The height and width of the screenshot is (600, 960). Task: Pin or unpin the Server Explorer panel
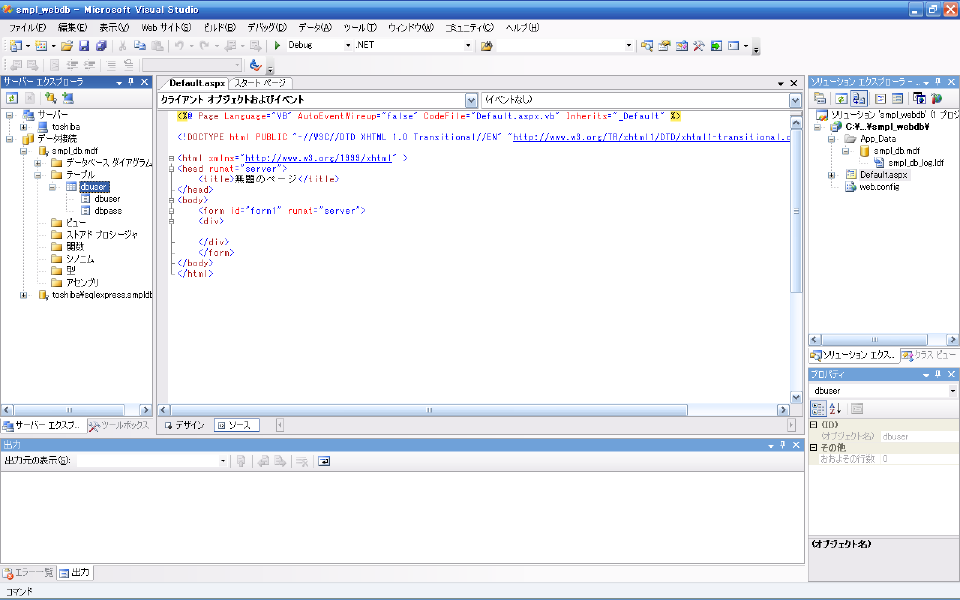coord(132,82)
